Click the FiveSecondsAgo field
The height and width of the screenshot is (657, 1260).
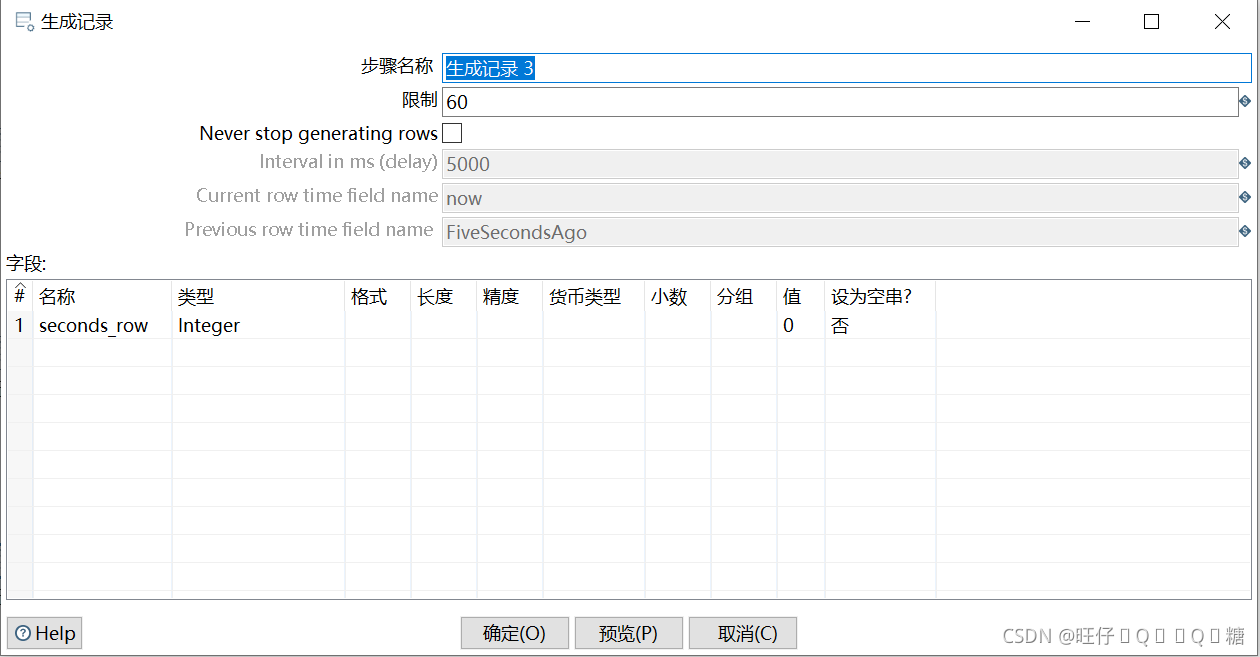[x=840, y=232]
